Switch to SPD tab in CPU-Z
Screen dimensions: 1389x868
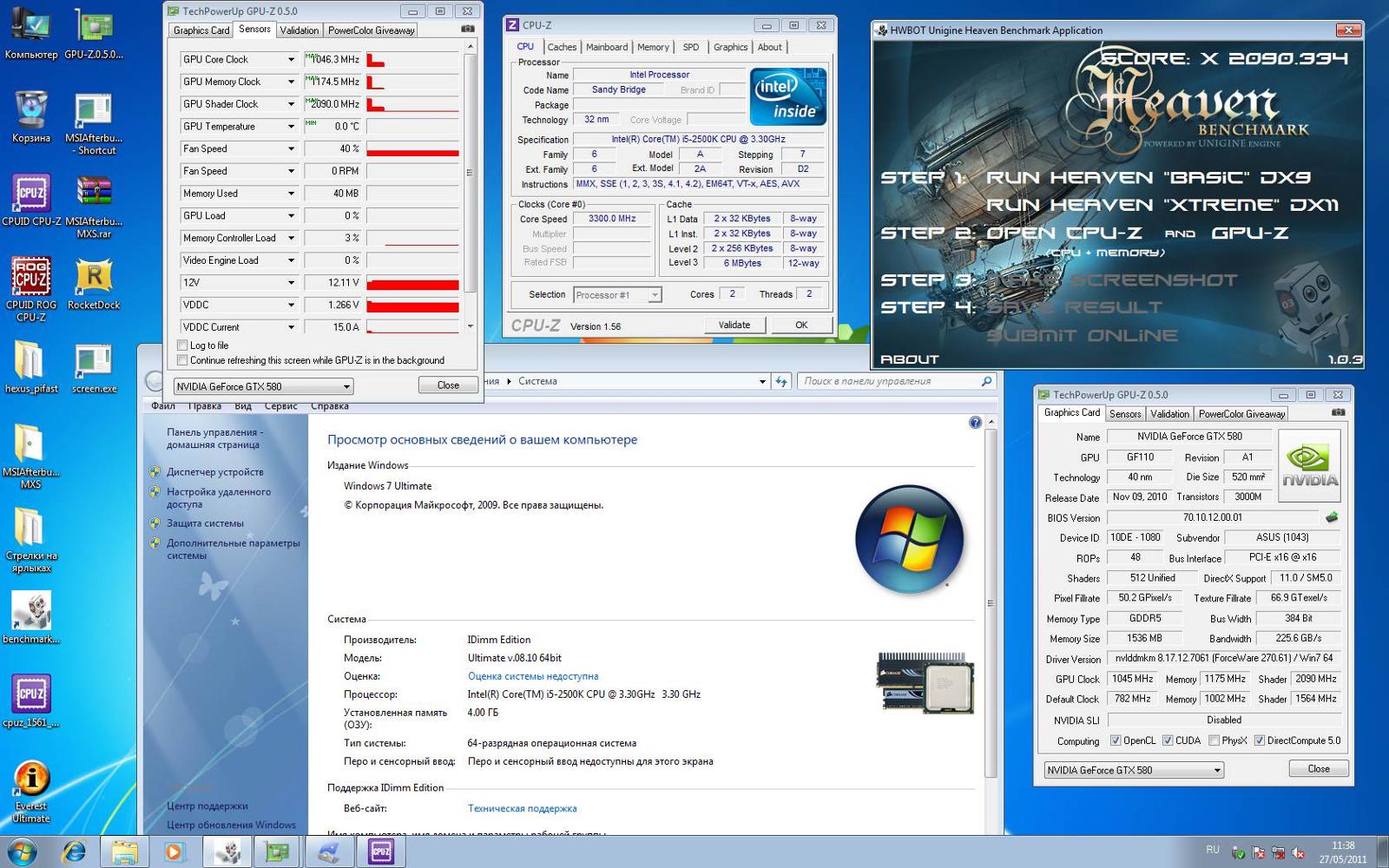pos(691,47)
